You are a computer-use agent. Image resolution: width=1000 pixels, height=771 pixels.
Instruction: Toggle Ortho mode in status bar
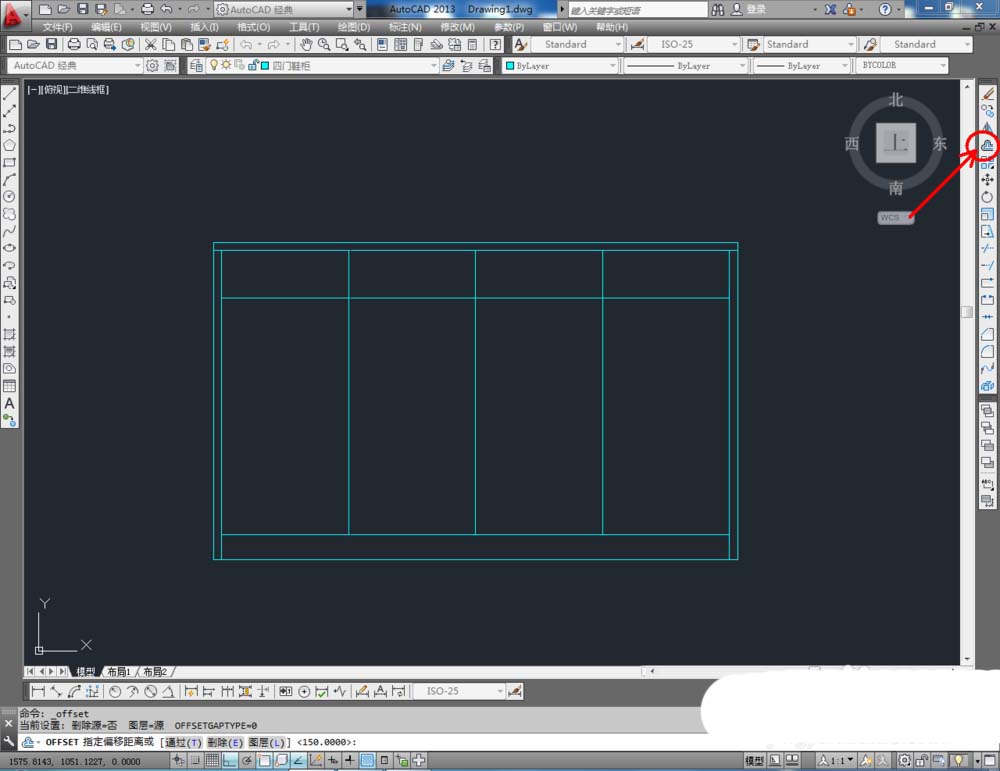click(230, 760)
